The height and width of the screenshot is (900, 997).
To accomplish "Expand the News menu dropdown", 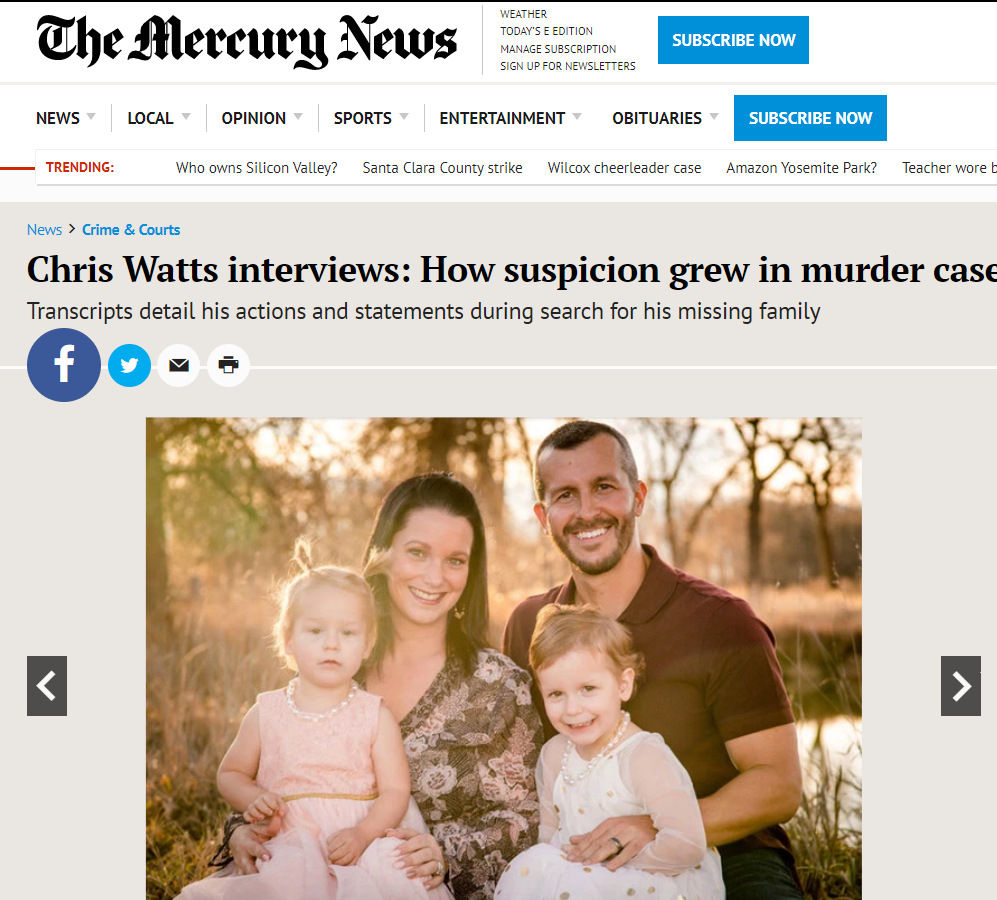I will pyautogui.click(x=91, y=116).
